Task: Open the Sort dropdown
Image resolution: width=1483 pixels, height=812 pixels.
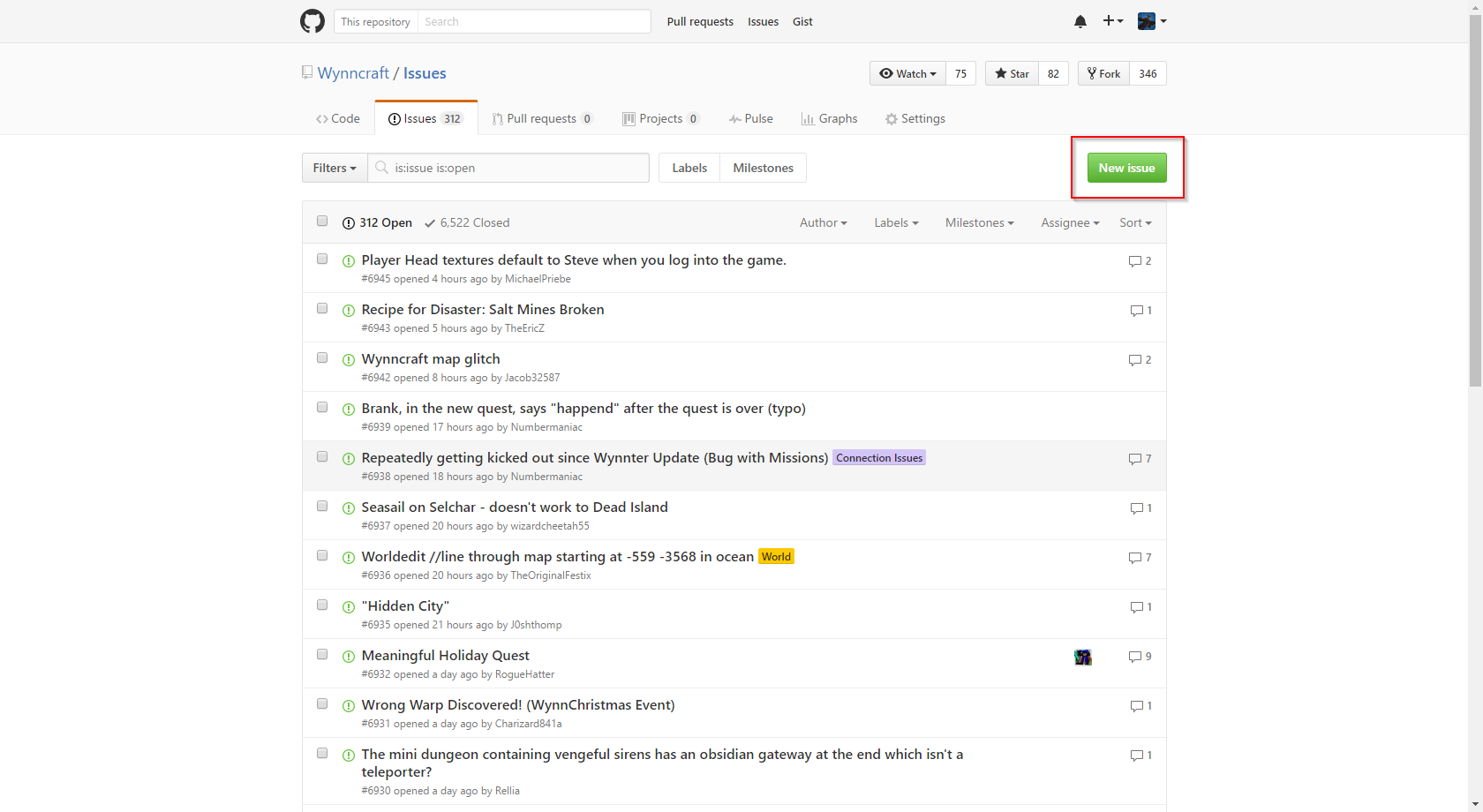Action: (1136, 222)
